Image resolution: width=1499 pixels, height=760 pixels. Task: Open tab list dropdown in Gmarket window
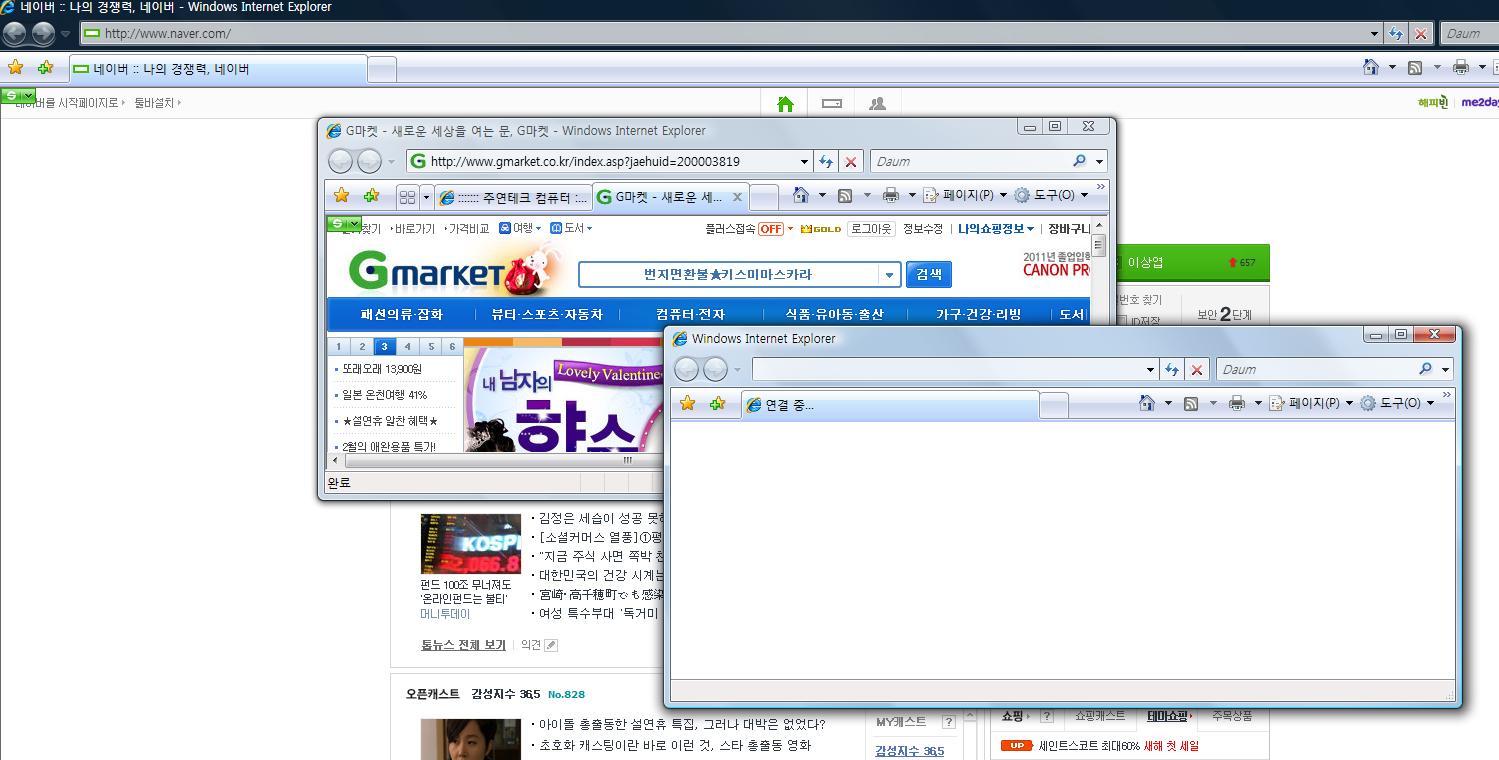[x=426, y=197]
